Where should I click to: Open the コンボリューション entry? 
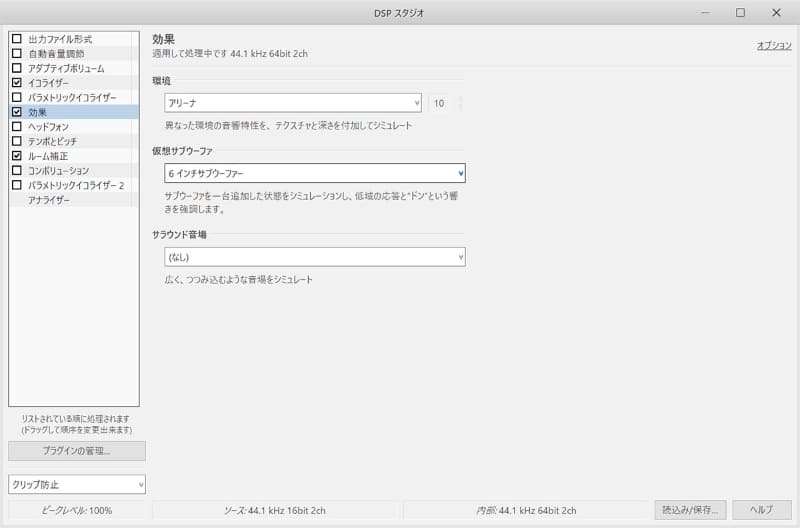pos(59,170)
